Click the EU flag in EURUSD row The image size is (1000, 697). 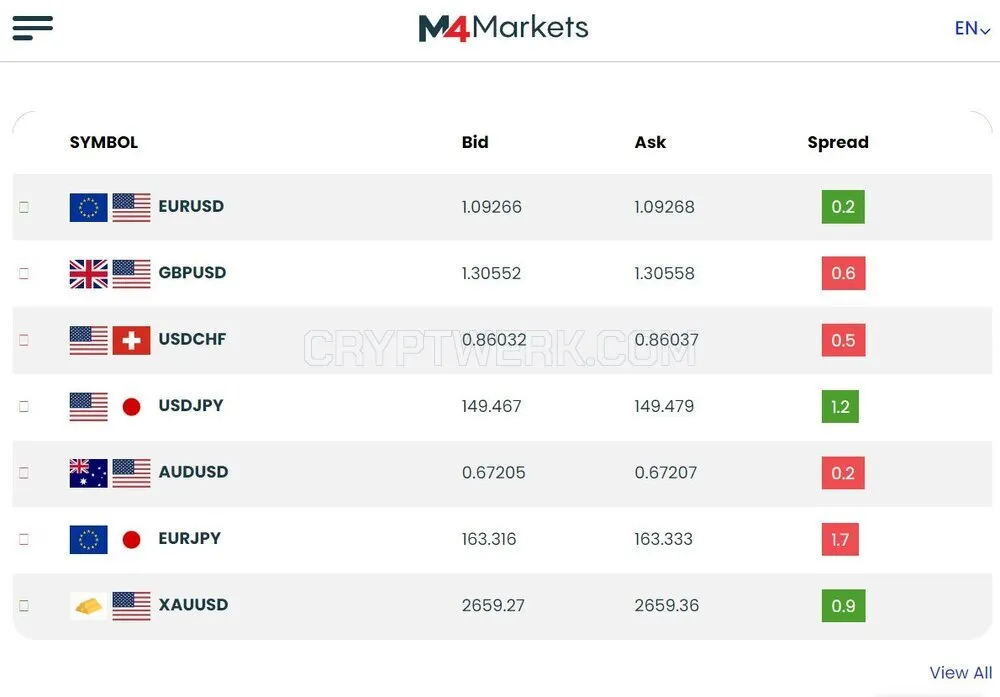(x=89, y=207)
